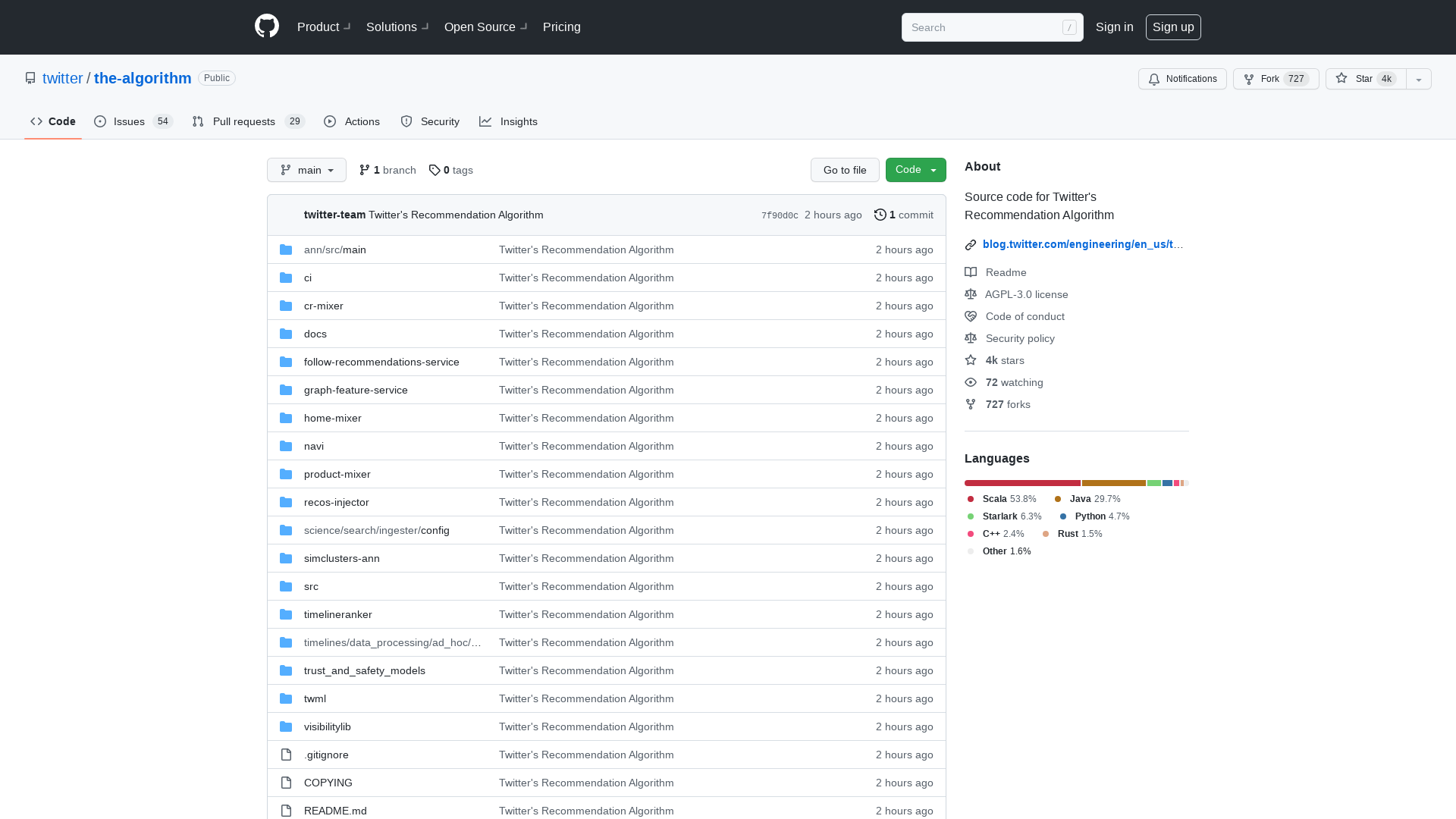Click the ann/src/main folder icon

pyautogui.click(x=286, y=249)
